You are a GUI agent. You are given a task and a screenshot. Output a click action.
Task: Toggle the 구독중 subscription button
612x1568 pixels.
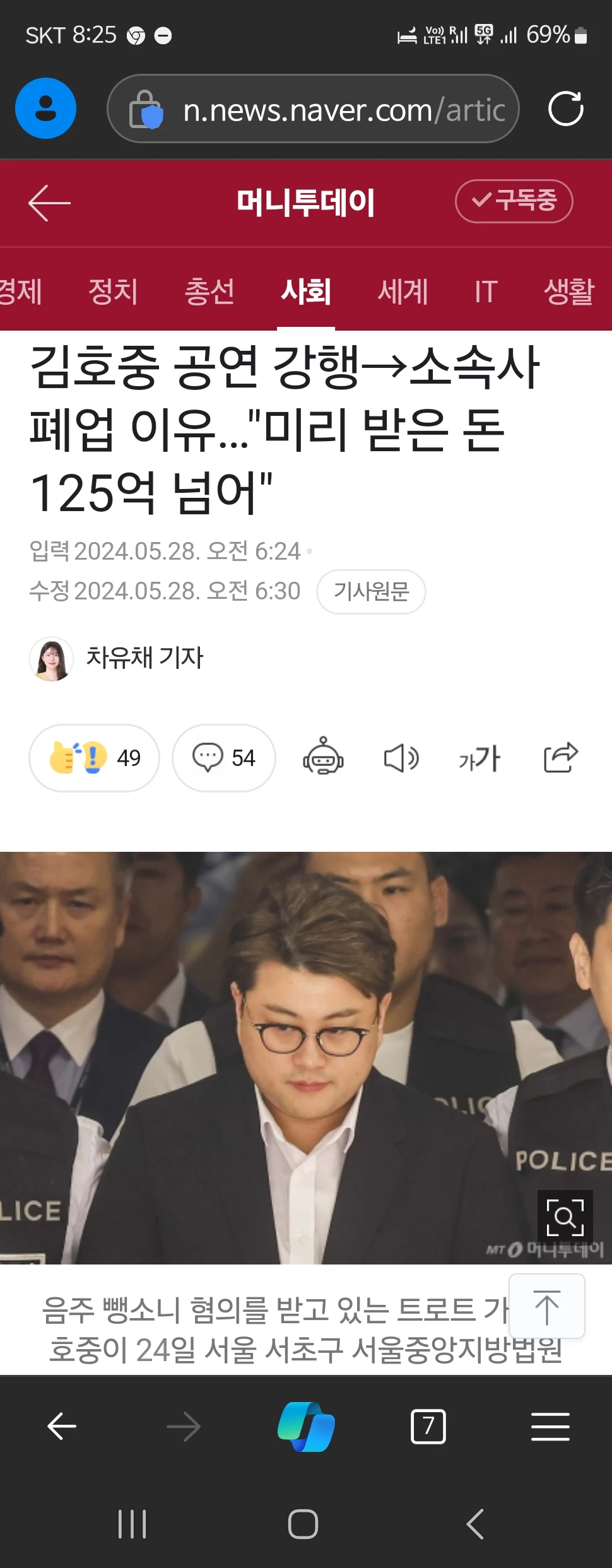[514, 201]
